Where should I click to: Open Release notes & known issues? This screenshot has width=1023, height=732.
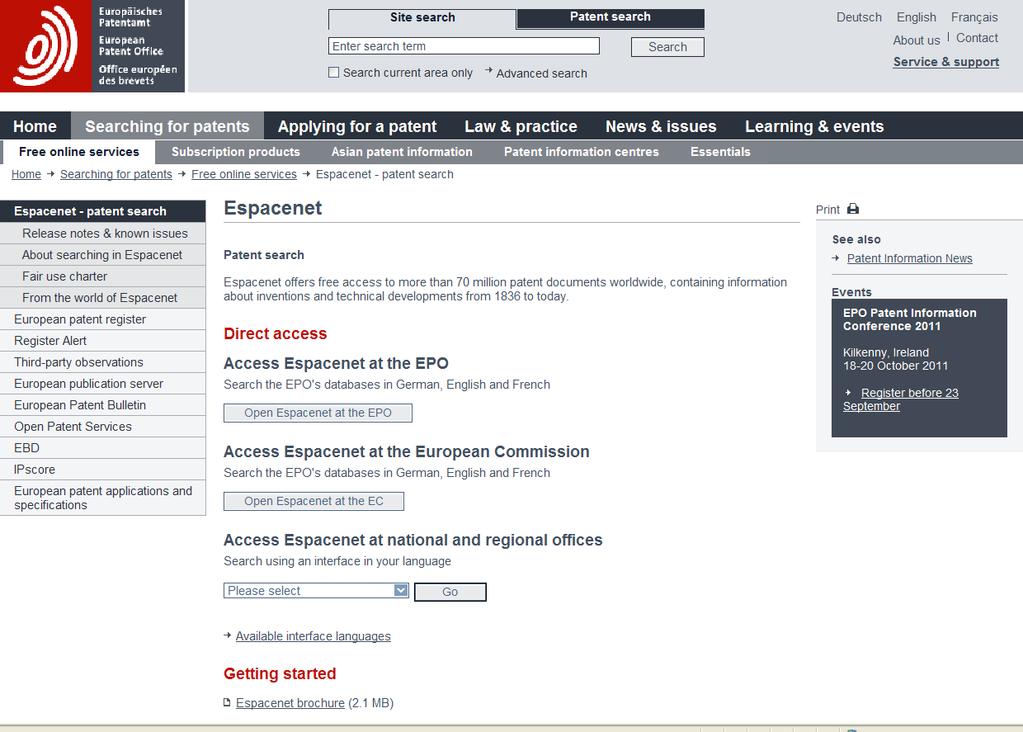[x=102, y=233]
